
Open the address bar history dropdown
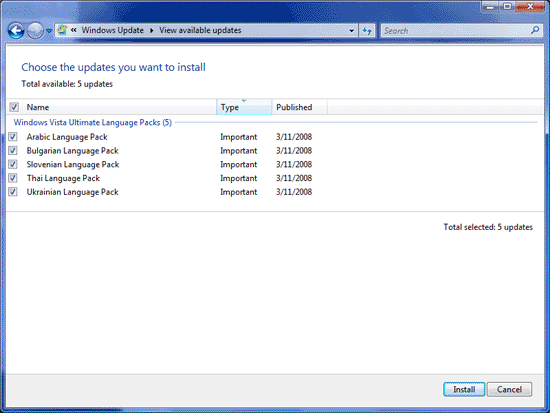tap(351, 31)
